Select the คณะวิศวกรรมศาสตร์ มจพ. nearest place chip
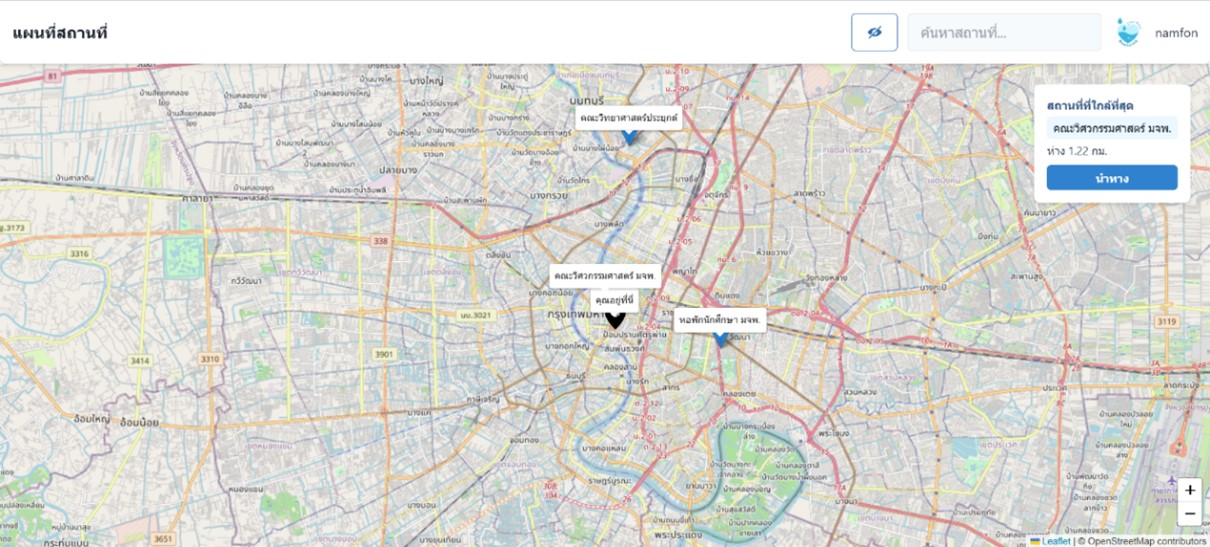This screenshot has height=547, width=1210. [x=1112, y=128]
